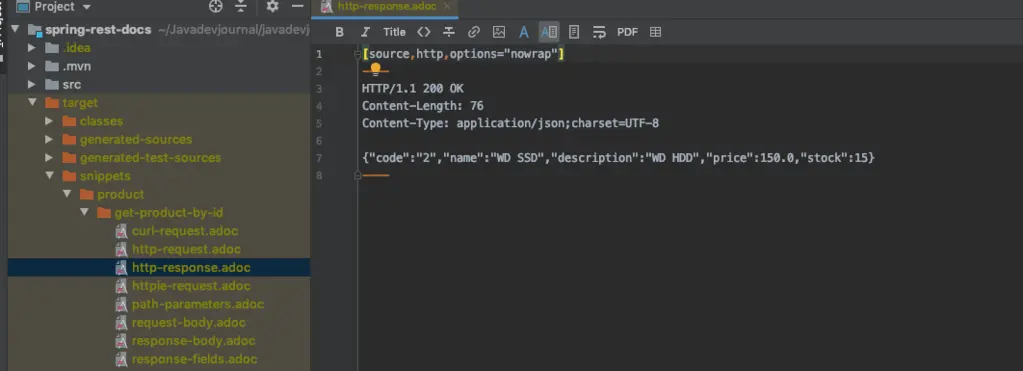Toggle bold formatting in the AsciiDoc toolbar
Viewport: 1023px width, 371px height.
coord(339,32)
